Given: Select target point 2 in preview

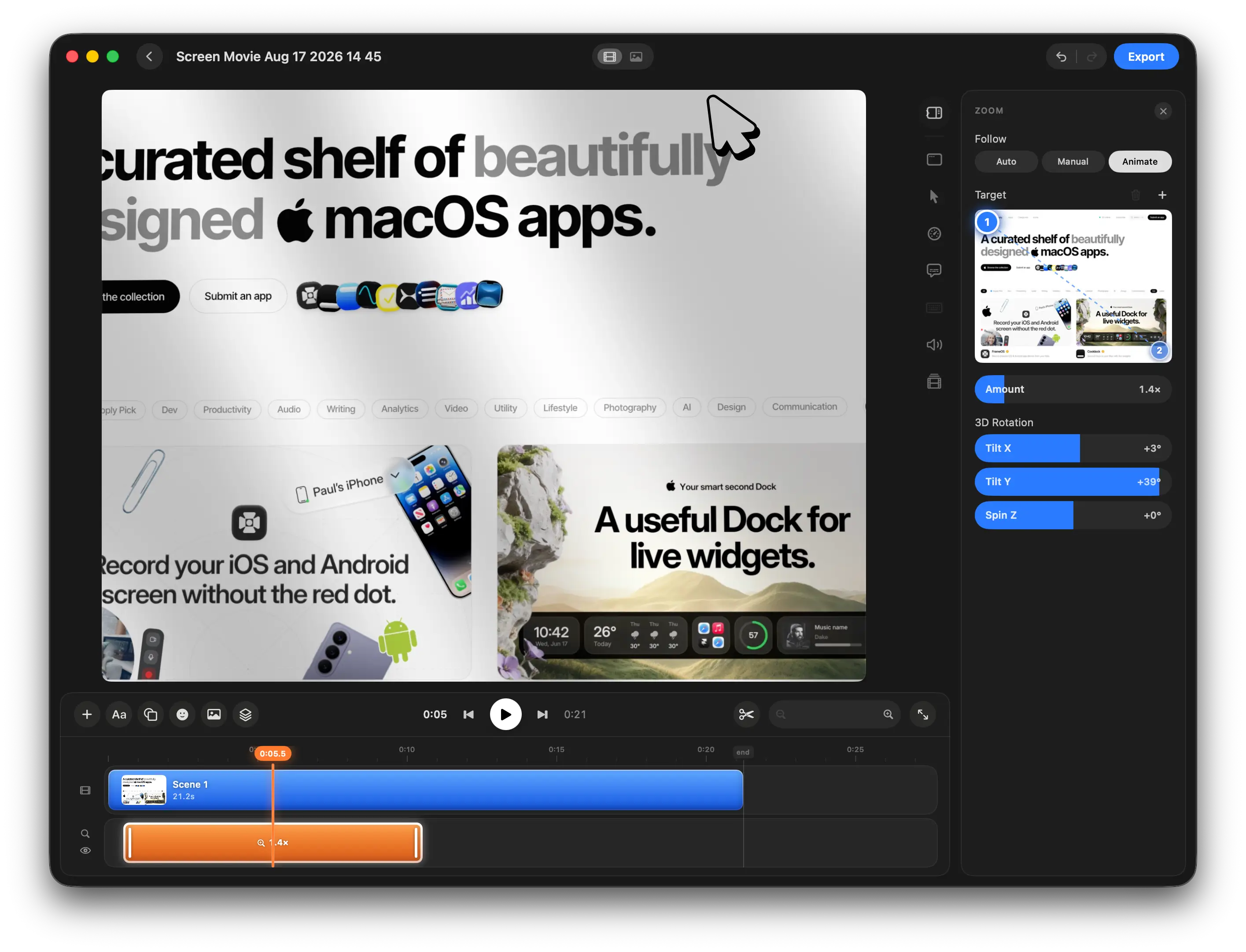Looking at the screenshot, I should (1159, 351).
